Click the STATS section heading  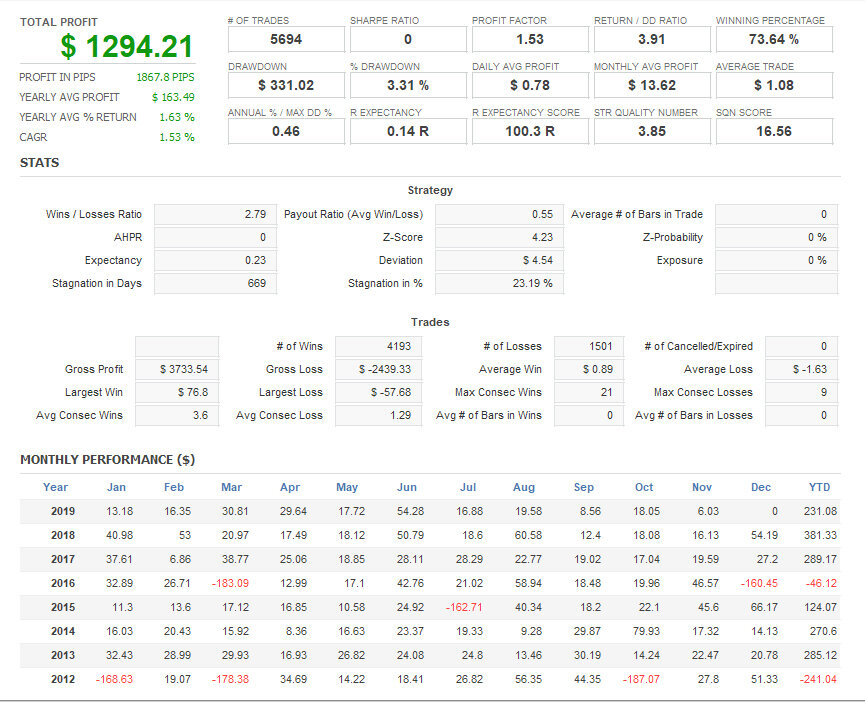pos(39,163)
